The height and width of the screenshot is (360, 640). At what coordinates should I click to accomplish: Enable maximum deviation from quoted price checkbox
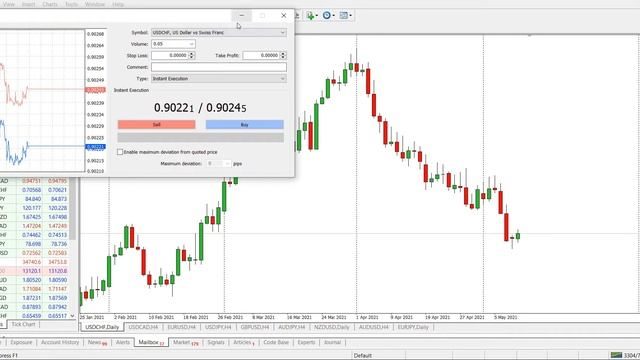(120, 152)
